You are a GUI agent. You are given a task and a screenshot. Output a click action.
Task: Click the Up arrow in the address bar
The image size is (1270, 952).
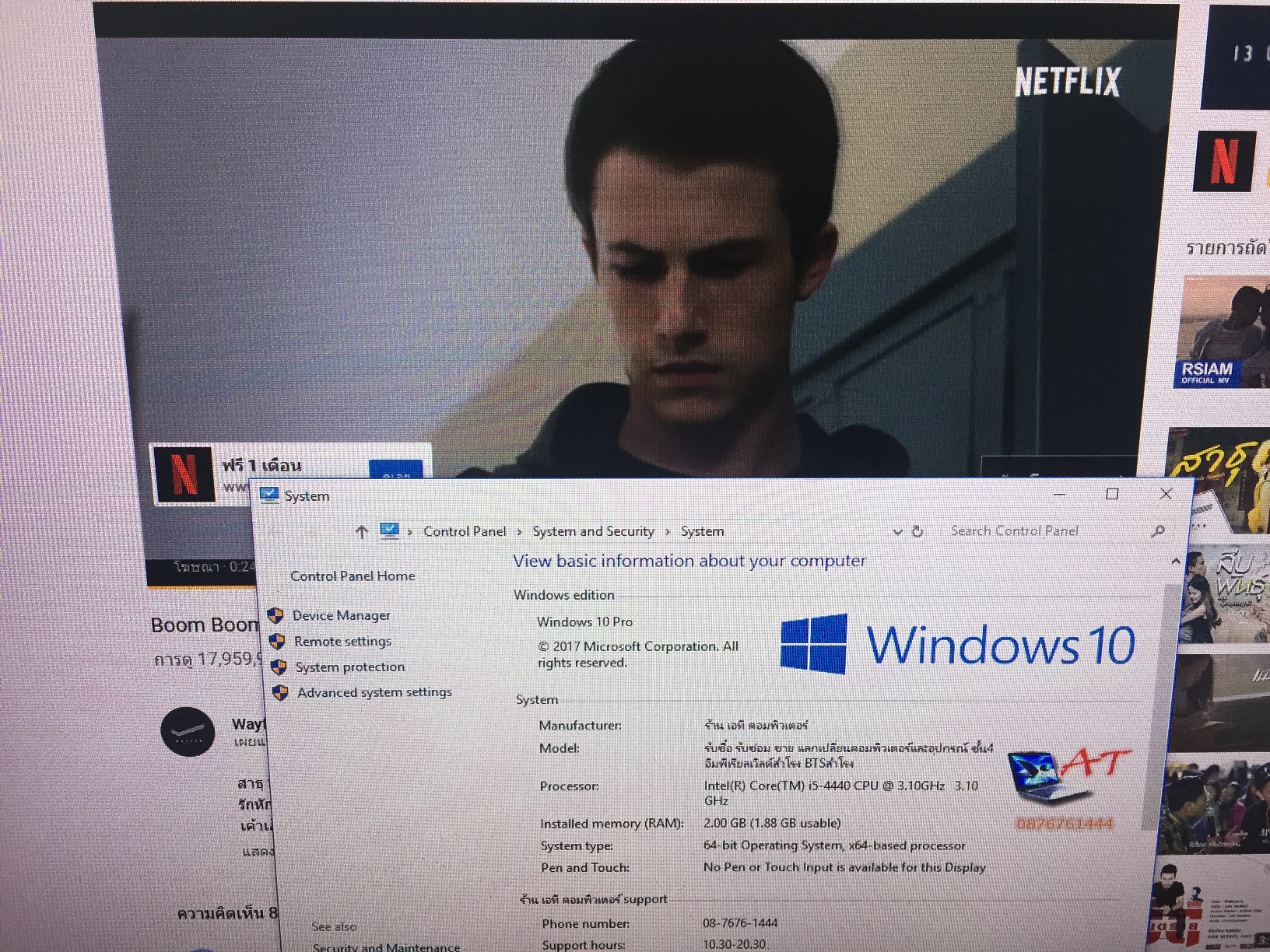tap(361, 532)
